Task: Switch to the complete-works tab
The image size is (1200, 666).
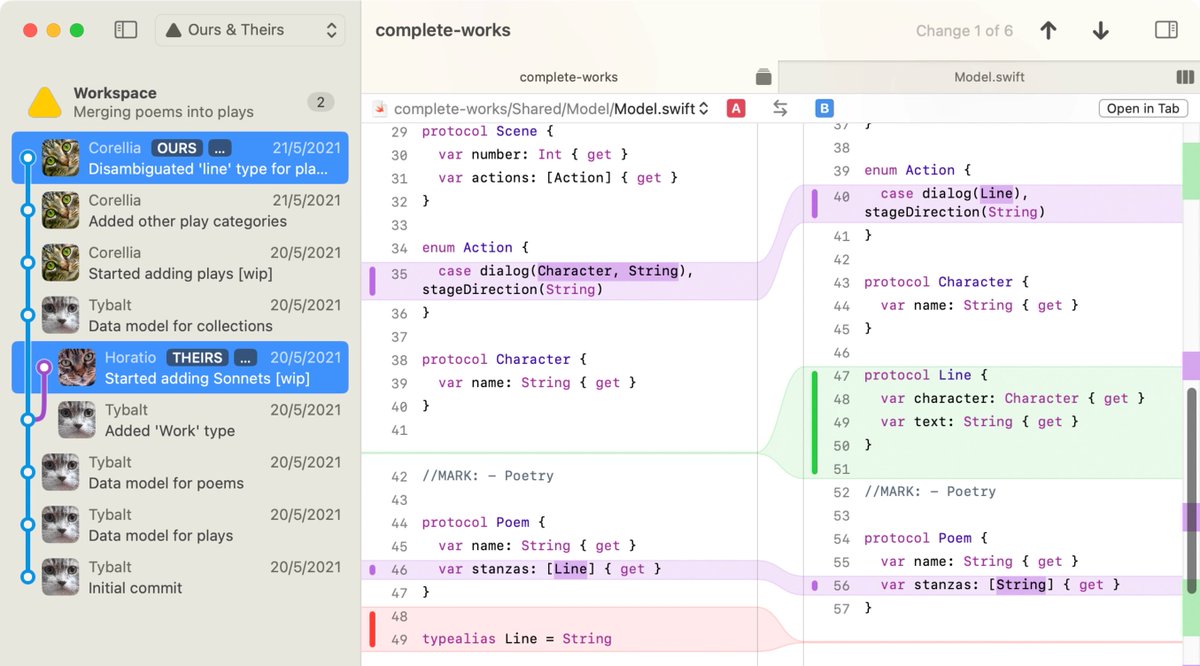Action: pos(568,77)
